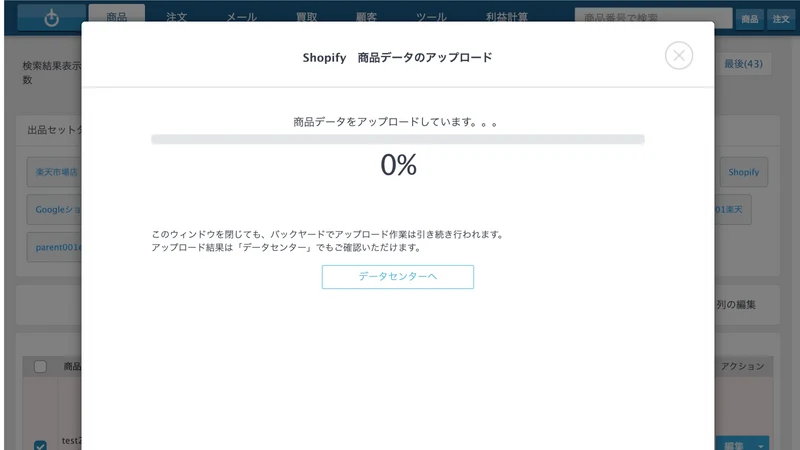
Task: Open the 顧客 menu tab
Action: [x=366, y=15]
